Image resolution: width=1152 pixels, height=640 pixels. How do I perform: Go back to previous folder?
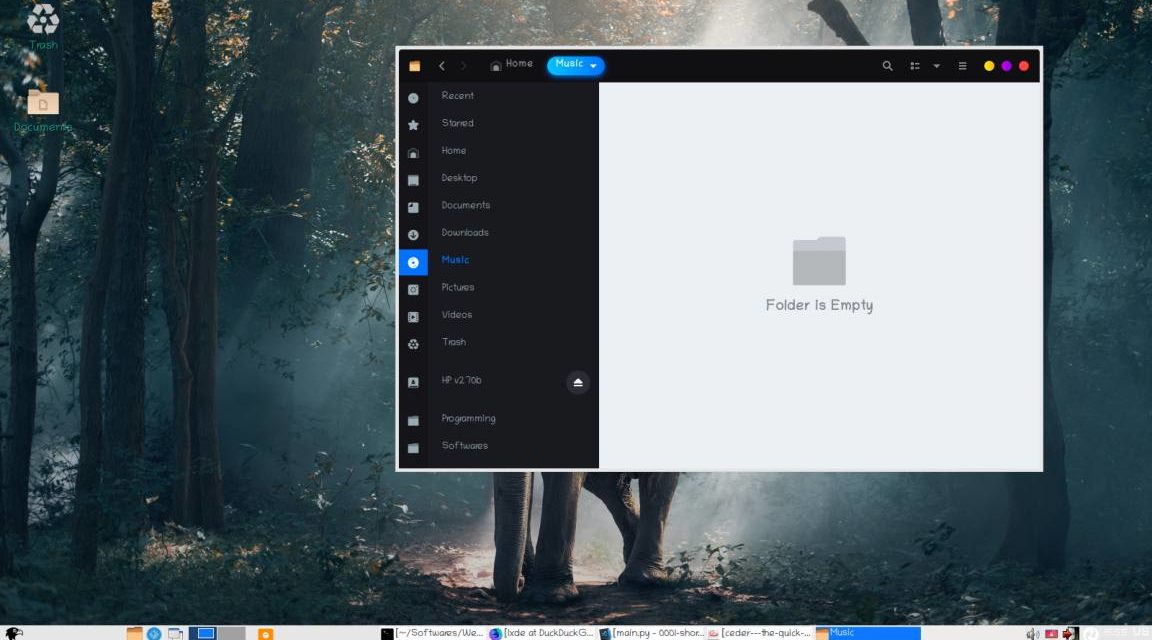click(442, 65)
